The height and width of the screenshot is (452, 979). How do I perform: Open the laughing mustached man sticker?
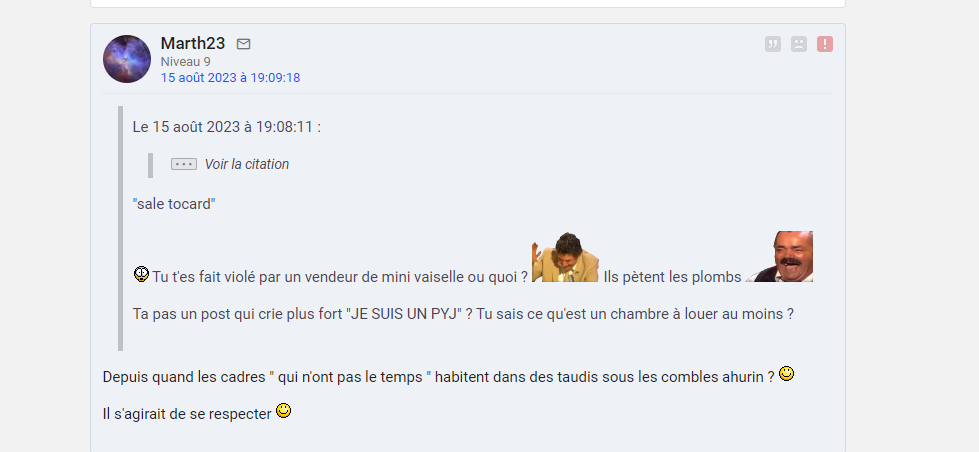tap(779, 257)
